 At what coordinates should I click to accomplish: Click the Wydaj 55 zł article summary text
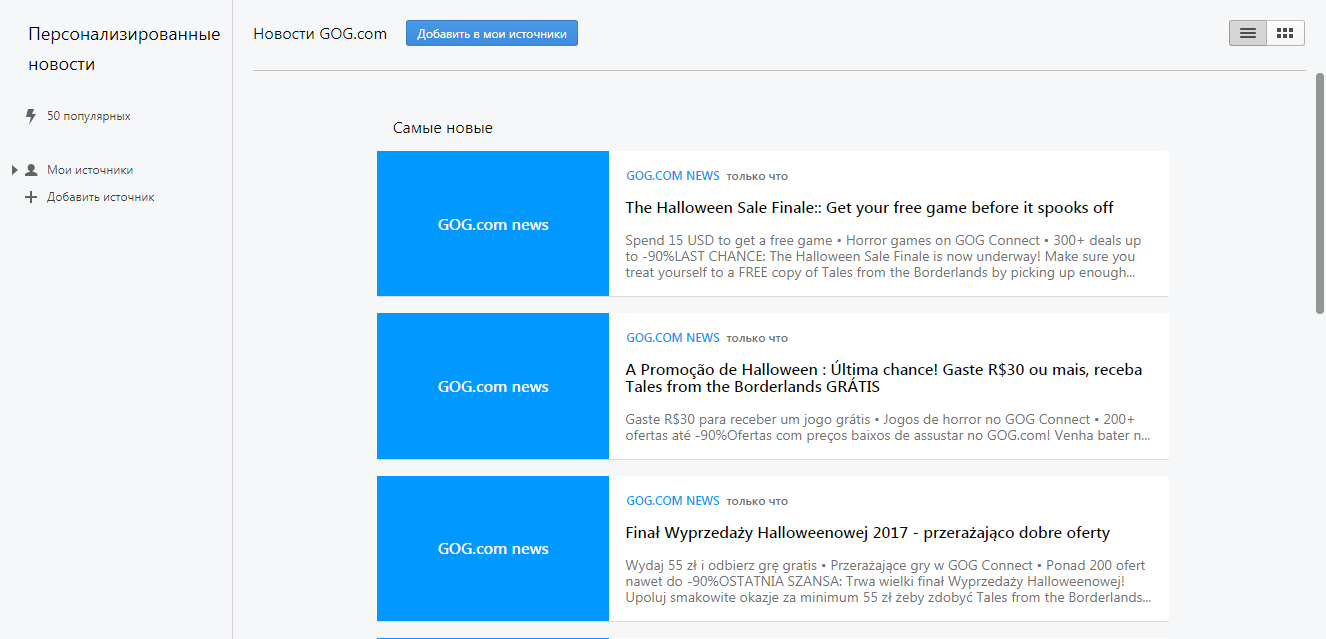(888, 582)
